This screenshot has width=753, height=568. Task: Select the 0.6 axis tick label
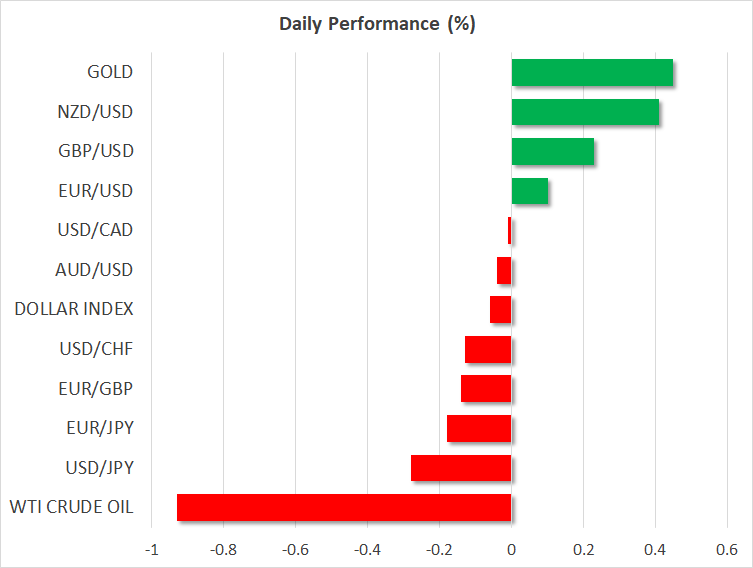point(726,549)
